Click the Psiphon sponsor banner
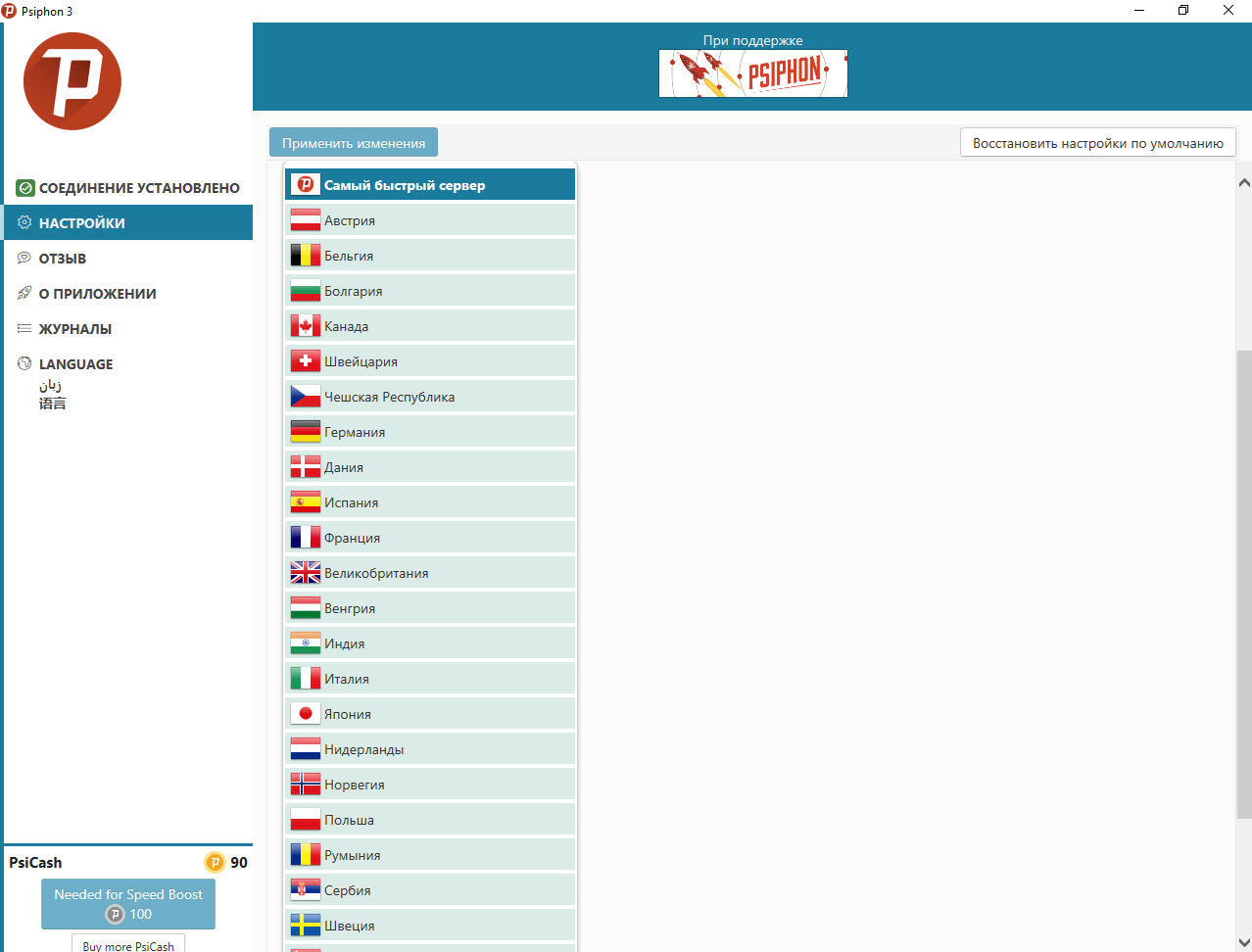This screenshot has height=952, width=1252. point(753,73)
